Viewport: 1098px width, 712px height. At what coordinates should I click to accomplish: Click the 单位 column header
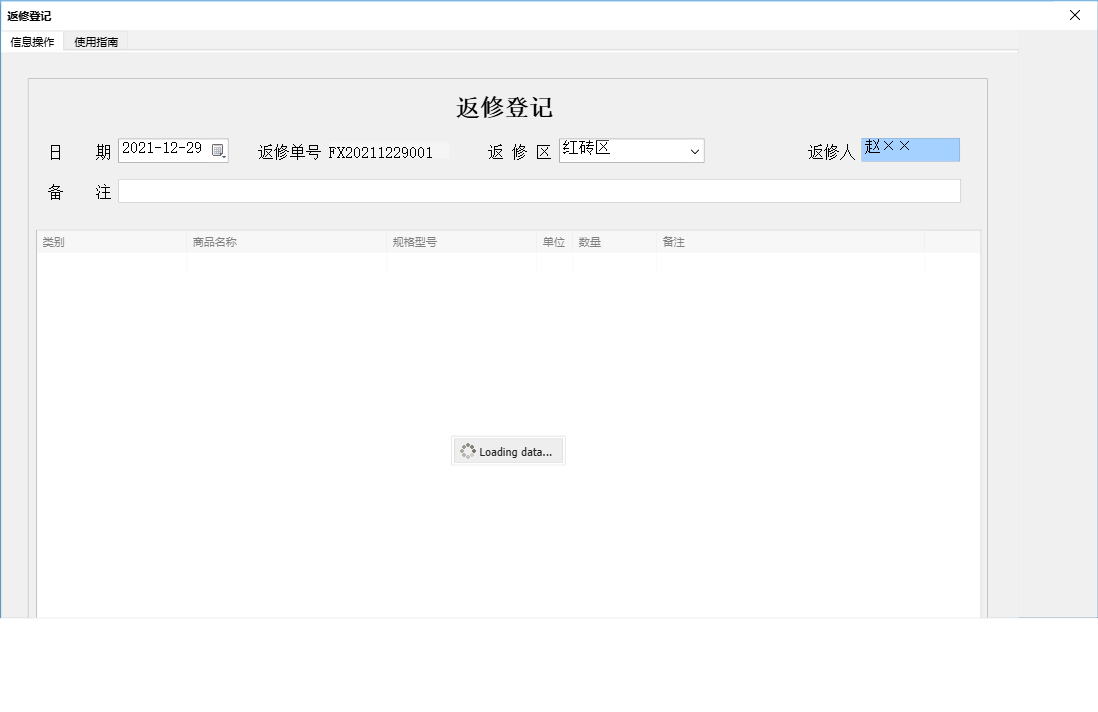[554, 241]
